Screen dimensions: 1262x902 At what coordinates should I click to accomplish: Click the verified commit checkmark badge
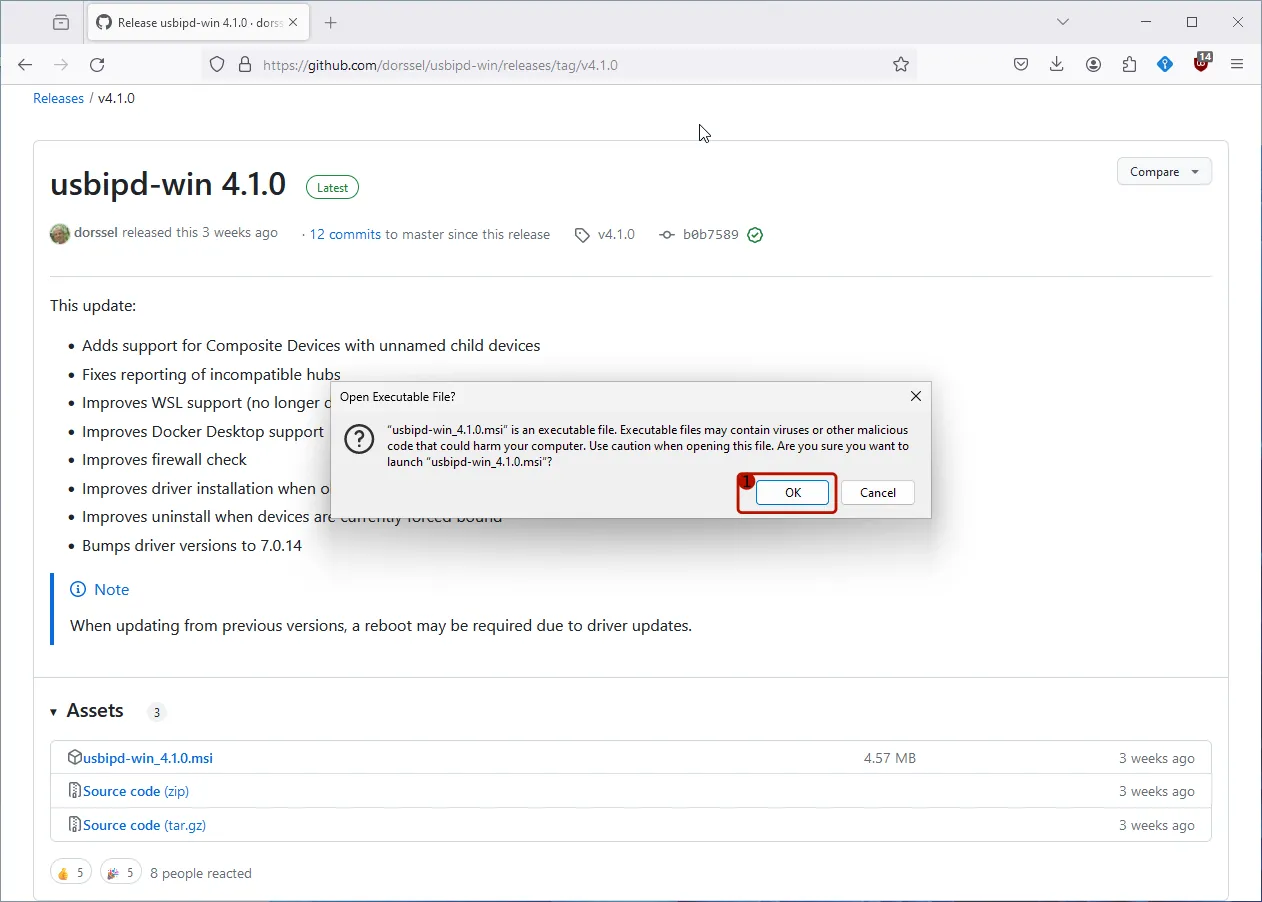pos(755,234)
